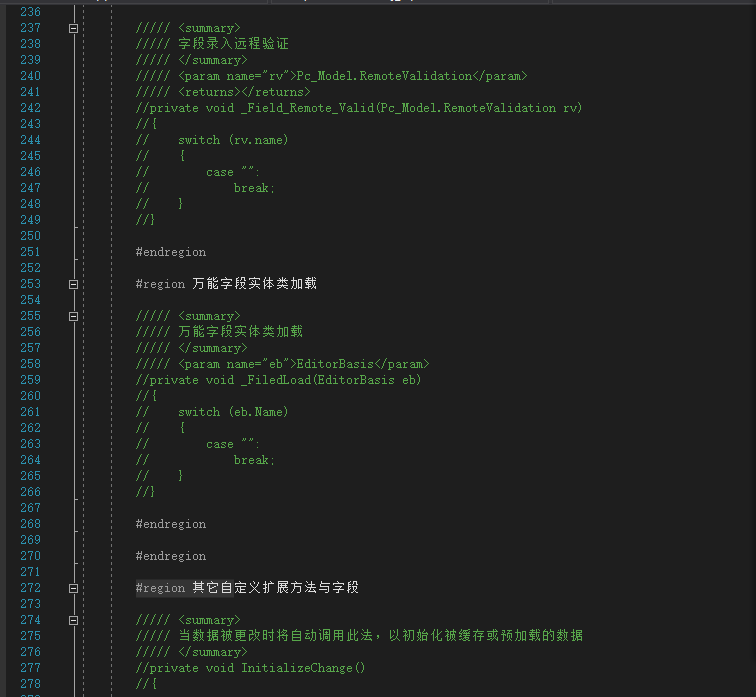
Task: Click the #endregion directive on line 251
Action: point(170,252)
